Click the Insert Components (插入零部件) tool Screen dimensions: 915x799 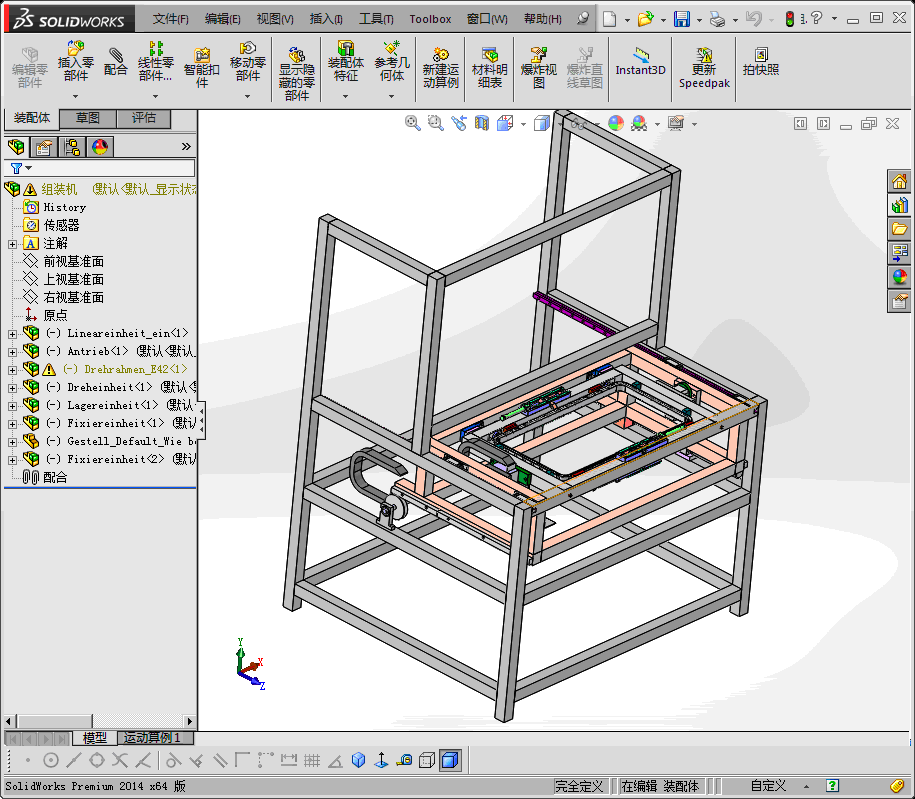pyautogui.click(x=76, y=62)
